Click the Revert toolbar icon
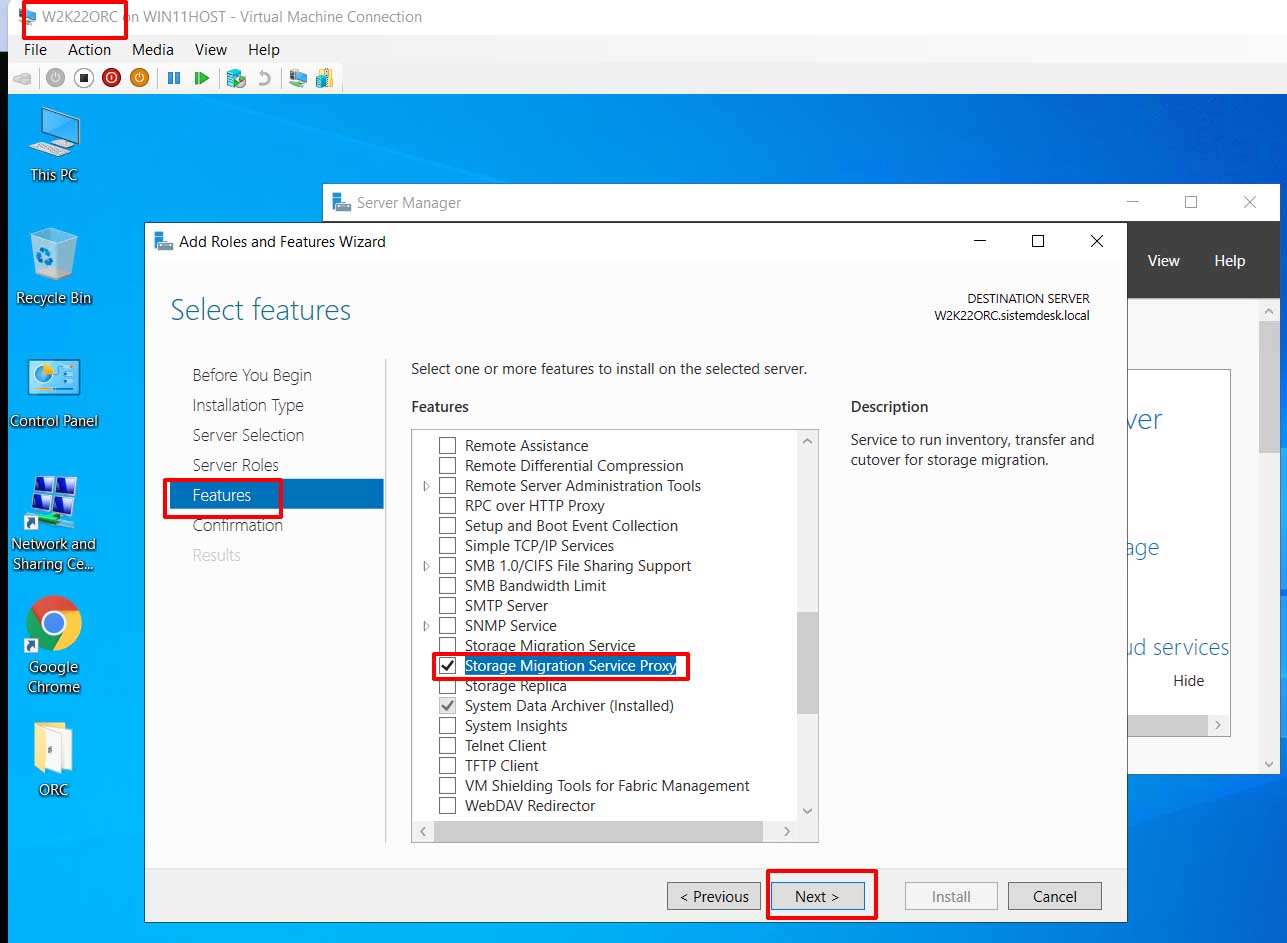Screen dimensions: 1287x943 [x=264, y=78]
